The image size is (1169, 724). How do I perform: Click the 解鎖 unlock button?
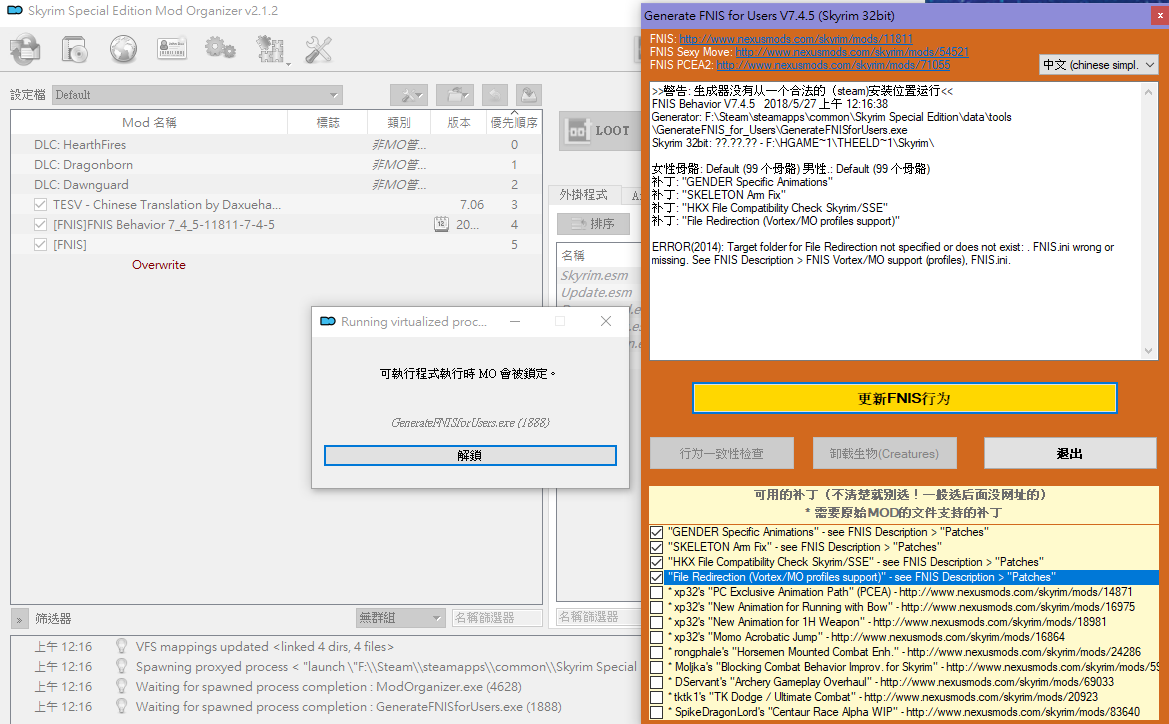470,456
